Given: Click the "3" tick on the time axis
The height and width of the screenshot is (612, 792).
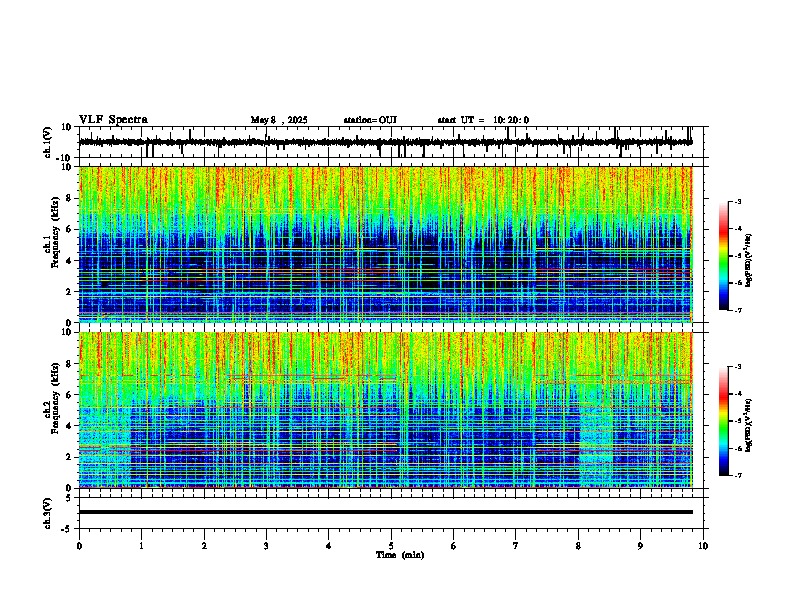Looking at the screenshot, I should coord(266,546).
